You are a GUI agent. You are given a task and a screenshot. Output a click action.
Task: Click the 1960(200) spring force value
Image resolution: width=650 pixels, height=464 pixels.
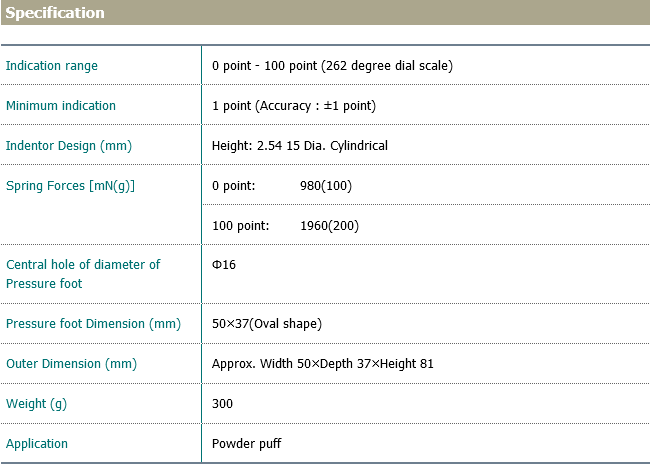pos(329,226)
